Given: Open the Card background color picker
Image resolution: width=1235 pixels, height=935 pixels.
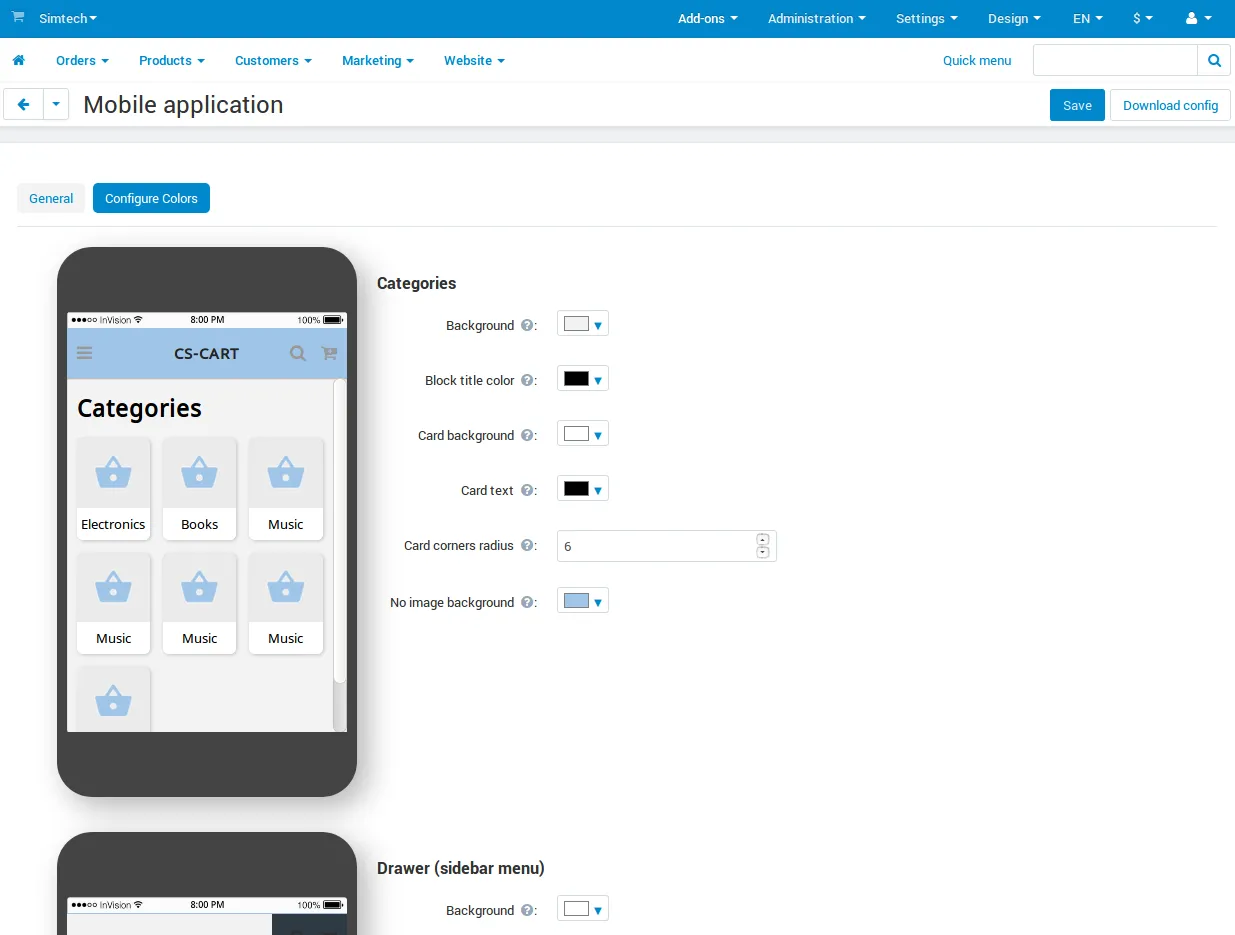Looking at the screenshot, I should coord(583,434).
